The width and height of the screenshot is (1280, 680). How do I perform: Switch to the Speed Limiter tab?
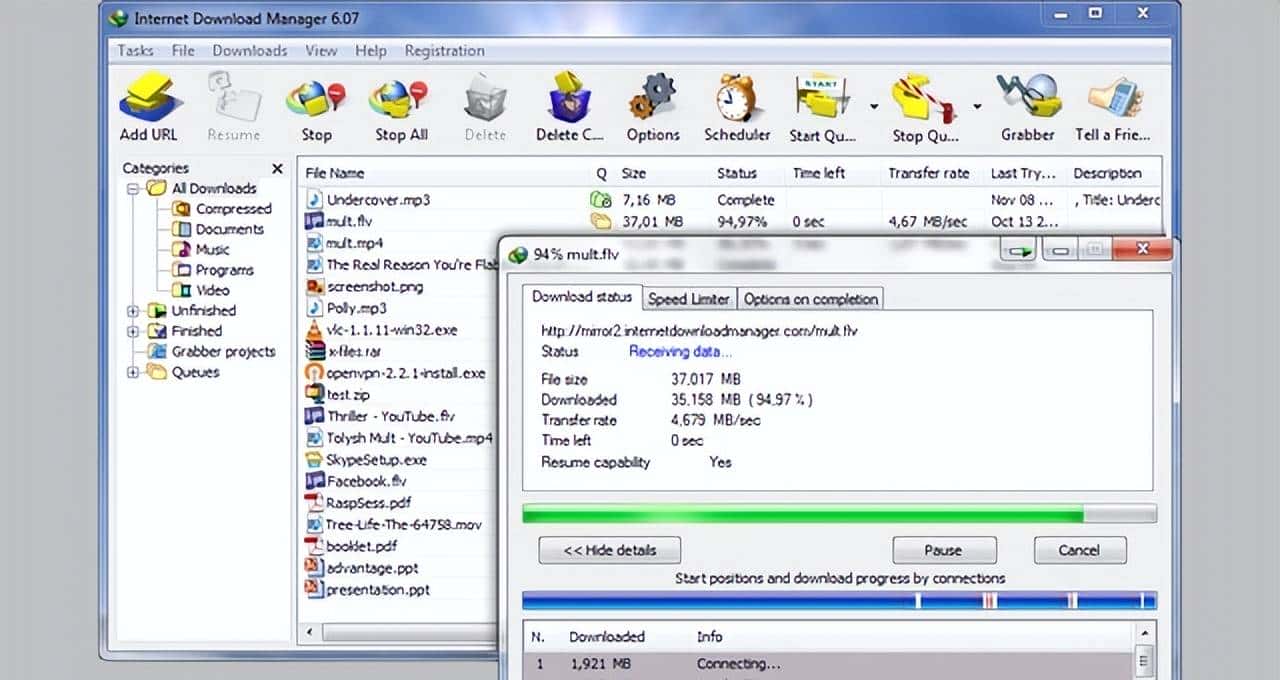tap(689, 297)
